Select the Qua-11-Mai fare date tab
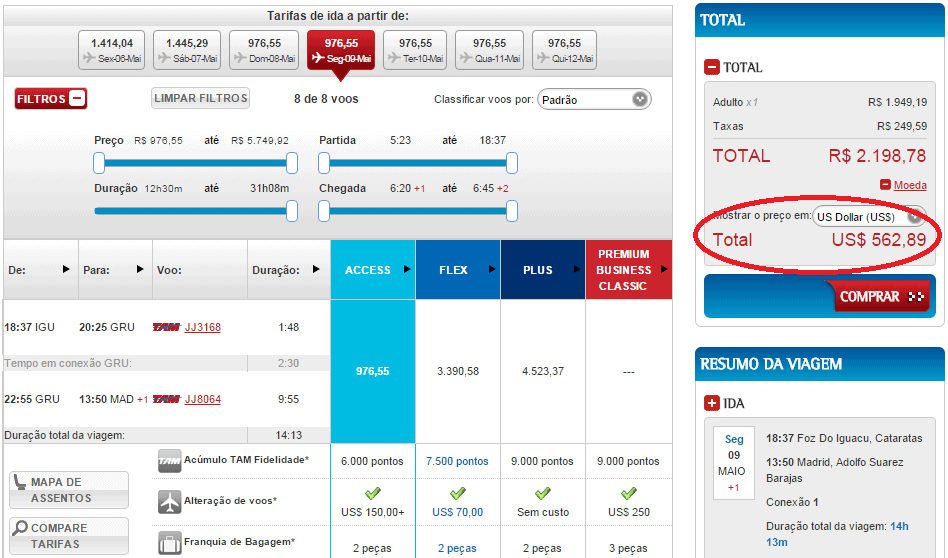The width and height of the screenshot is (948, 558). 489,50
